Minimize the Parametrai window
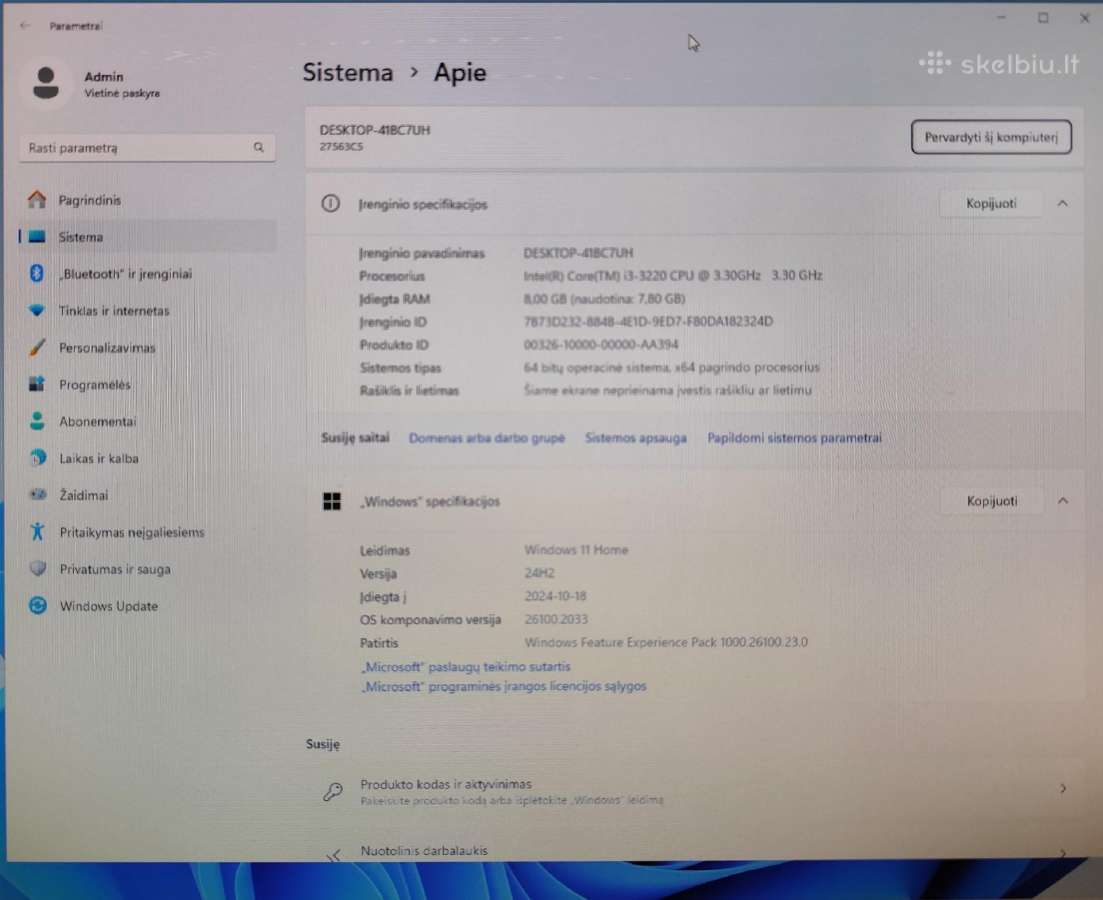This screenshot has width=1103, height=900. tap(1001, 18)
